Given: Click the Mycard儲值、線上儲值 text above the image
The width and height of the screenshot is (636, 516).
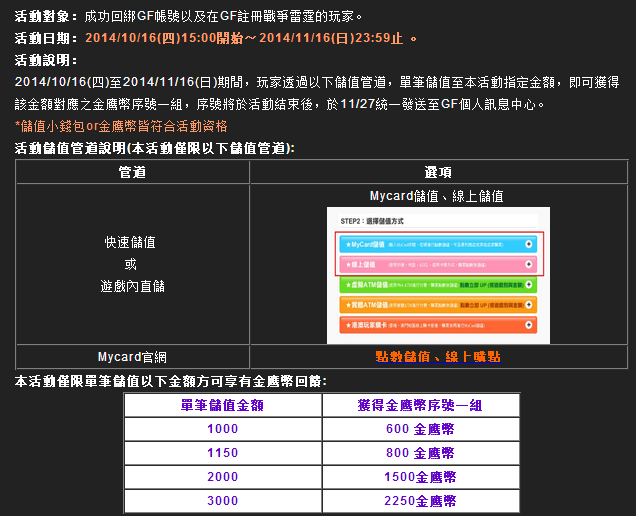Looking at the screenshot, I should click(436, 196).
